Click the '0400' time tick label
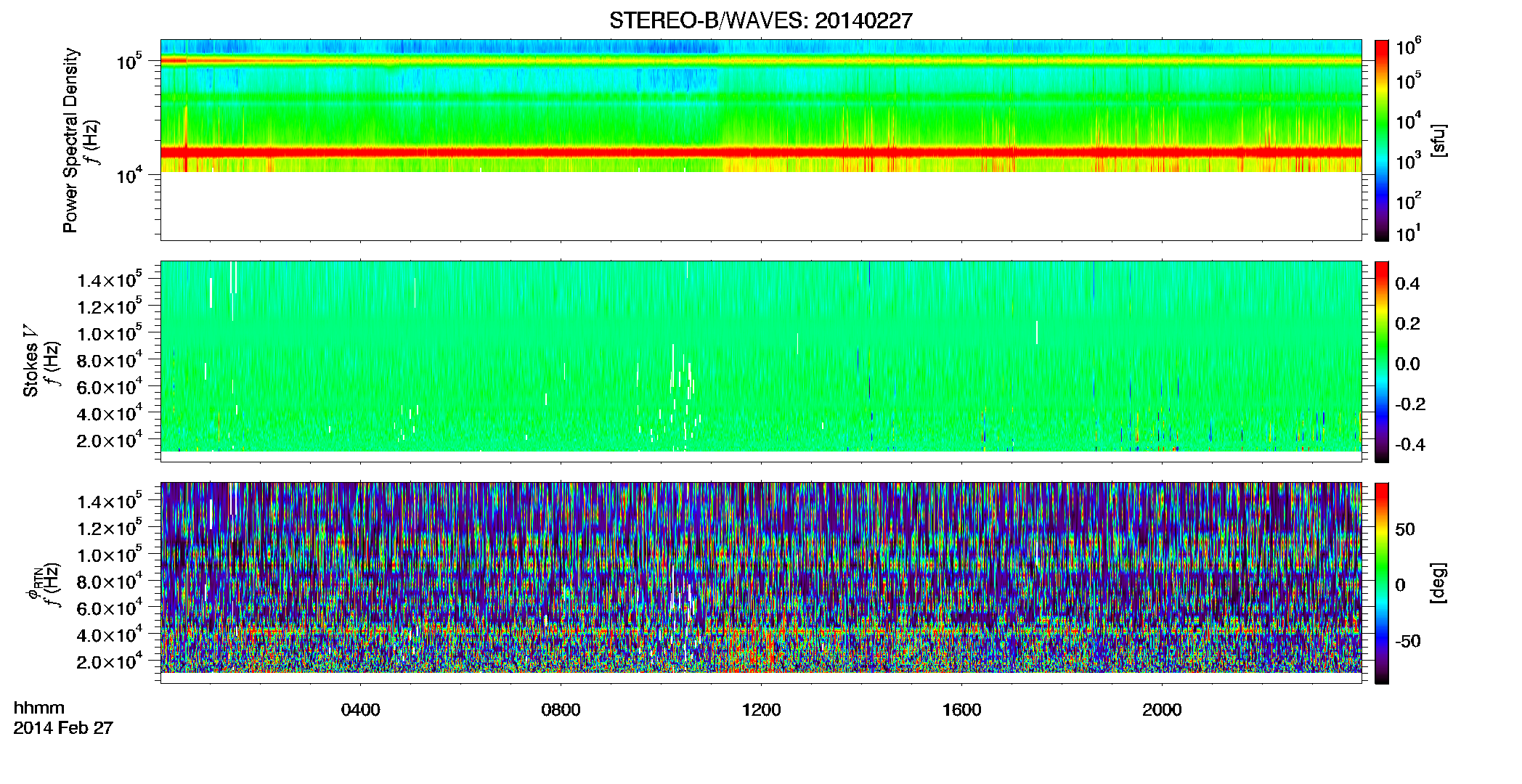The image size is (1522, 784). pos(361,710)
